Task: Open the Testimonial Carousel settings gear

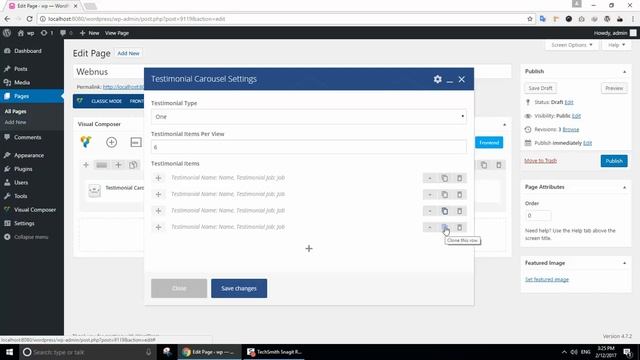Action: click(x=438, y=79)
